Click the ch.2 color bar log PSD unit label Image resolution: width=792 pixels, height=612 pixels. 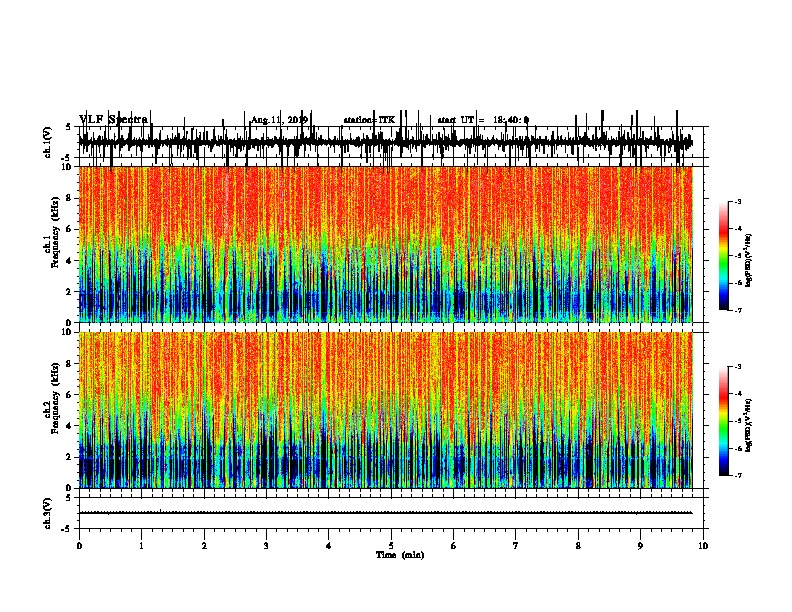pos(749,425)
